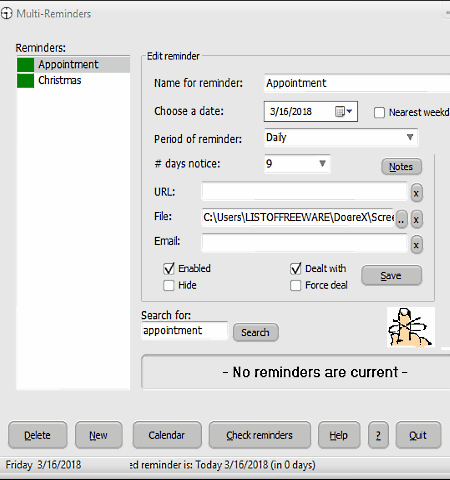This screenshot has height=480, width=450.
Task: Click the Search for text box
Action: [184, 331]
